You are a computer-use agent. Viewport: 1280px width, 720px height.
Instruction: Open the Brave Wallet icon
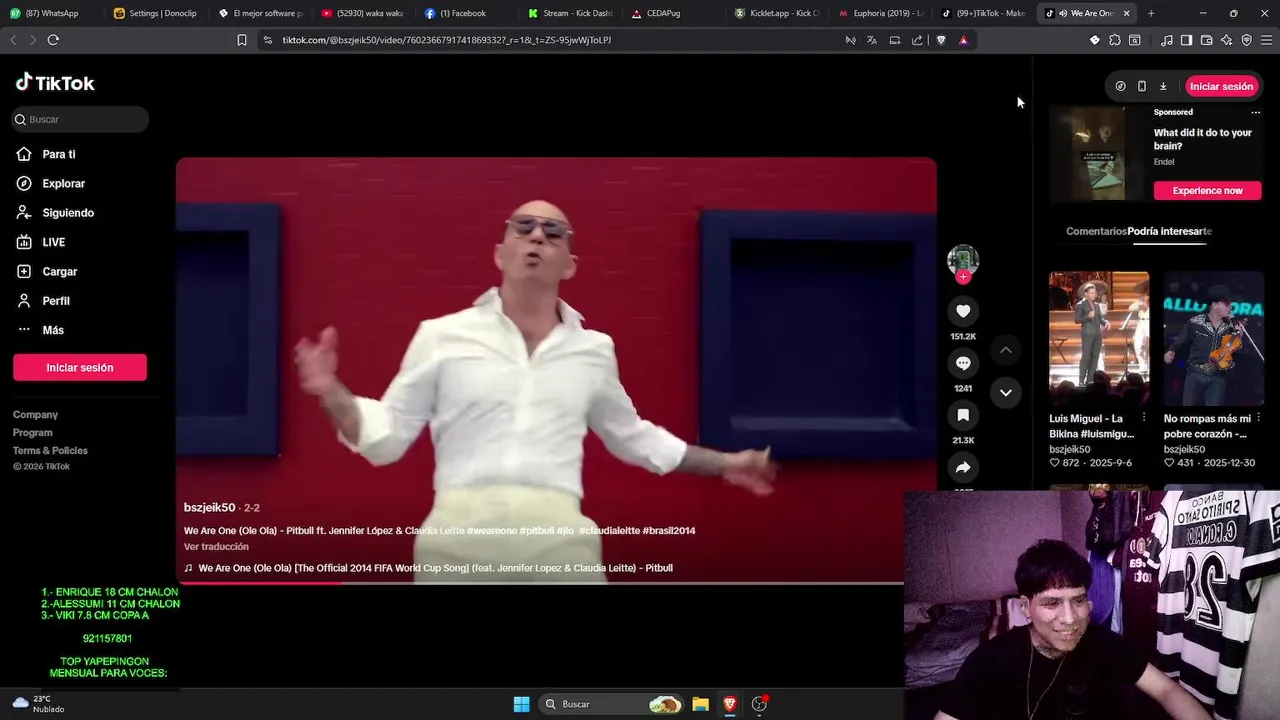pyautogui.click(x=1206, y=40)
